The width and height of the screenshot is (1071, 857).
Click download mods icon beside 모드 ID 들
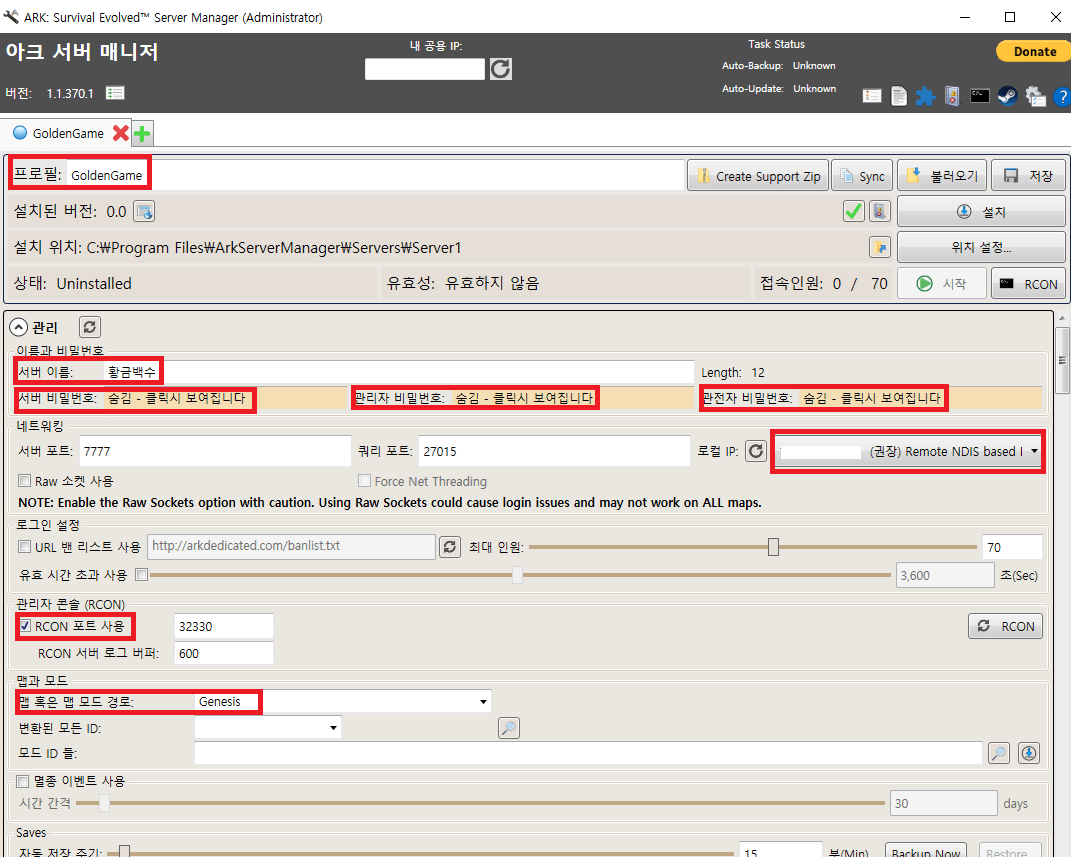[x=1029, y=753]
